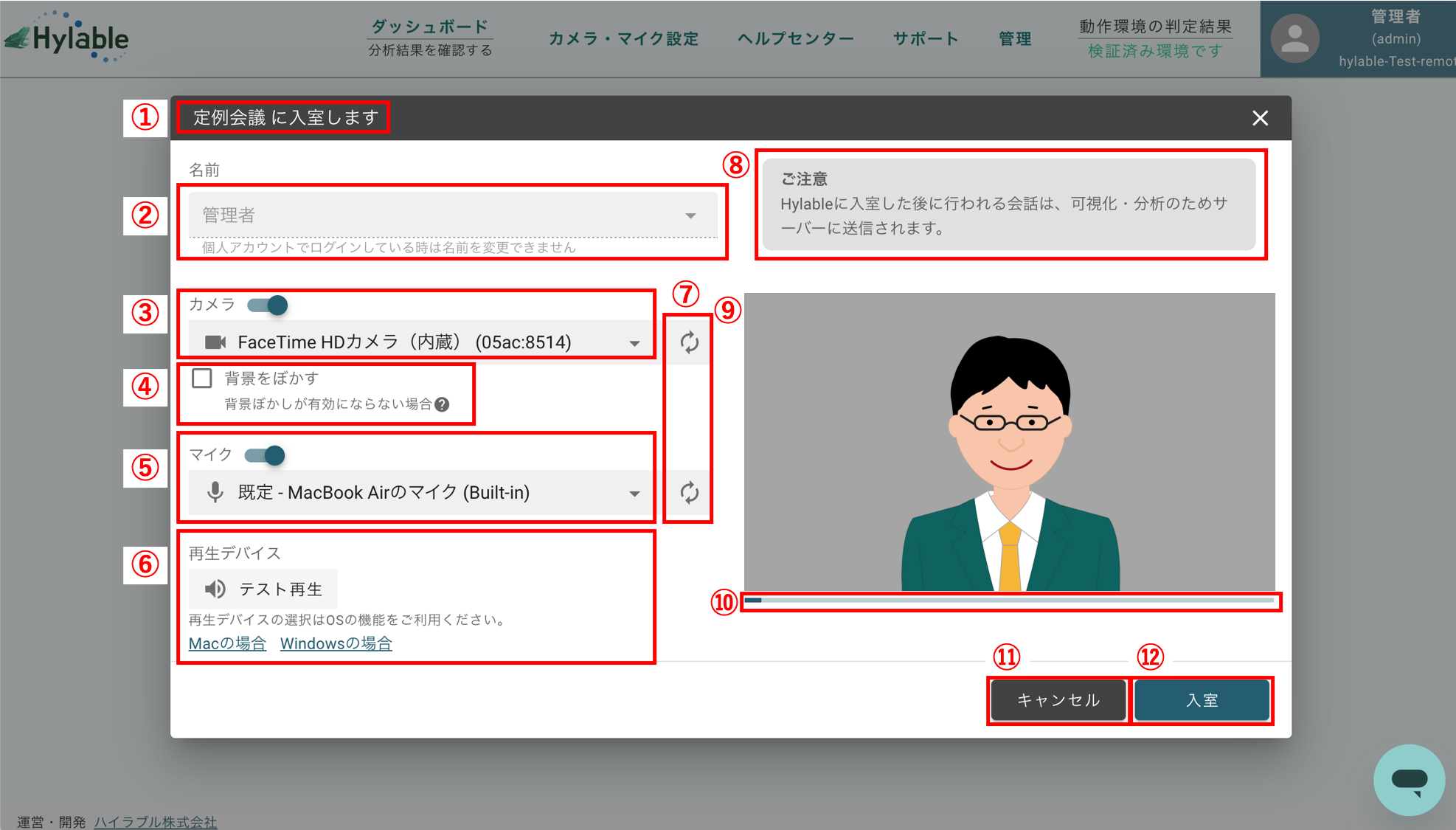Close the 定例会議 entry dialog

pyautogui.click(x=1259, y=117)
